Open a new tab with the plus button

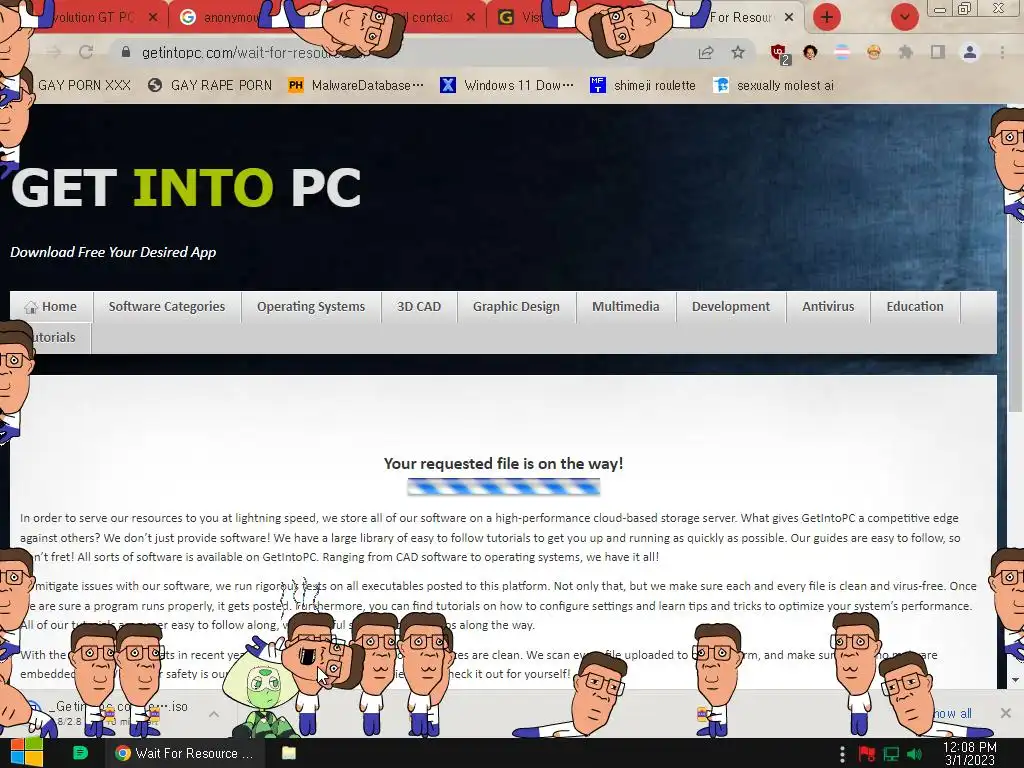coord(827,17)
